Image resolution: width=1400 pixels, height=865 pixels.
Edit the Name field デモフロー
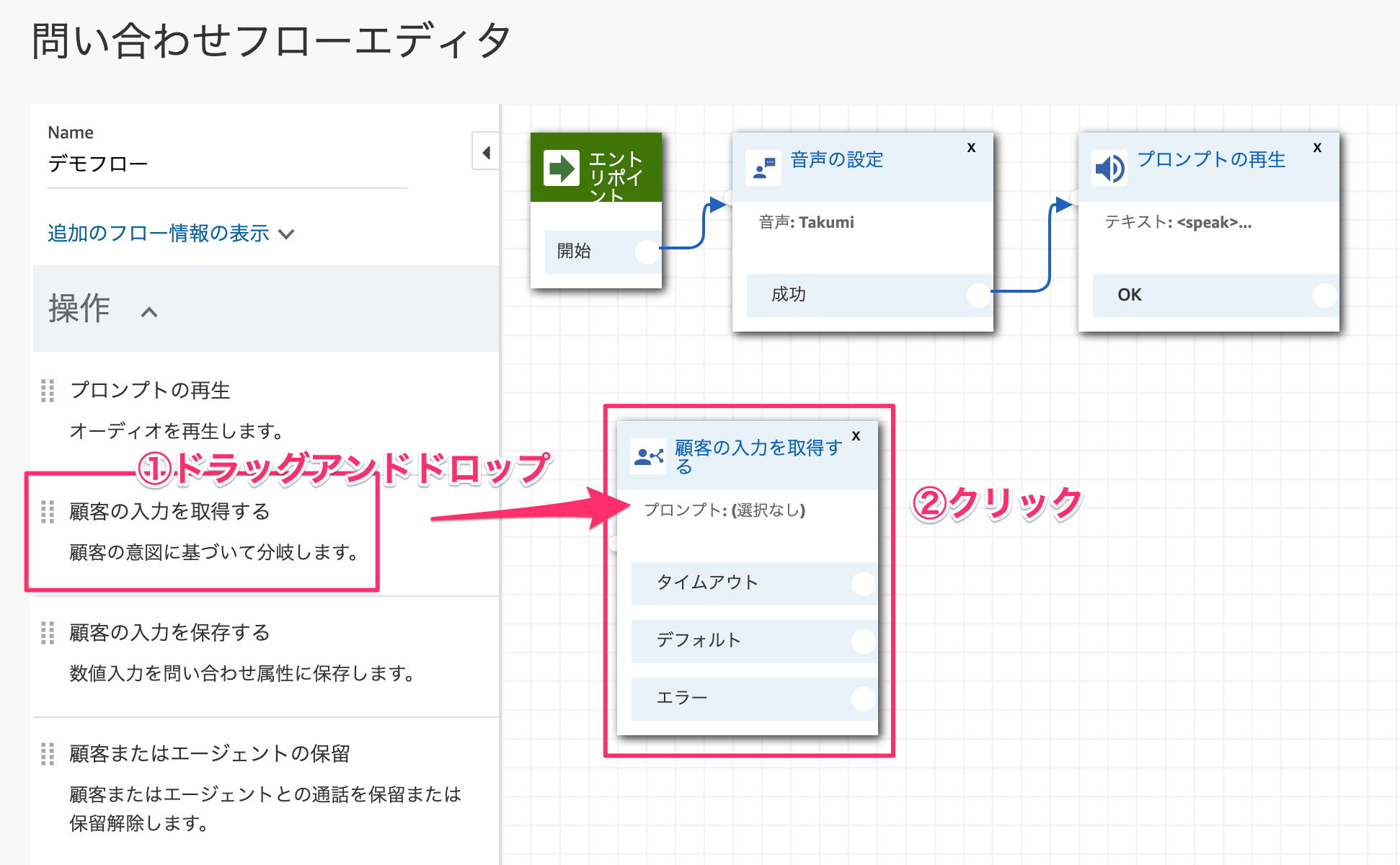click(x=228, y=164)
